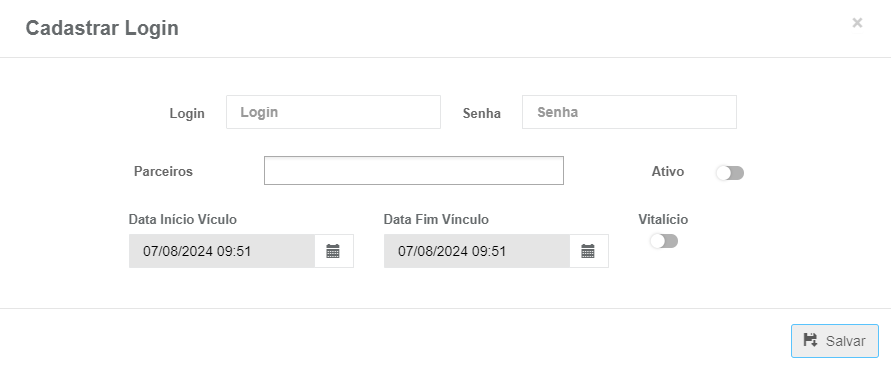Open calendar picker for Data Início Vículo
Image resolution: width=891 pixels, height=370 pixels.
click(334, 251)
